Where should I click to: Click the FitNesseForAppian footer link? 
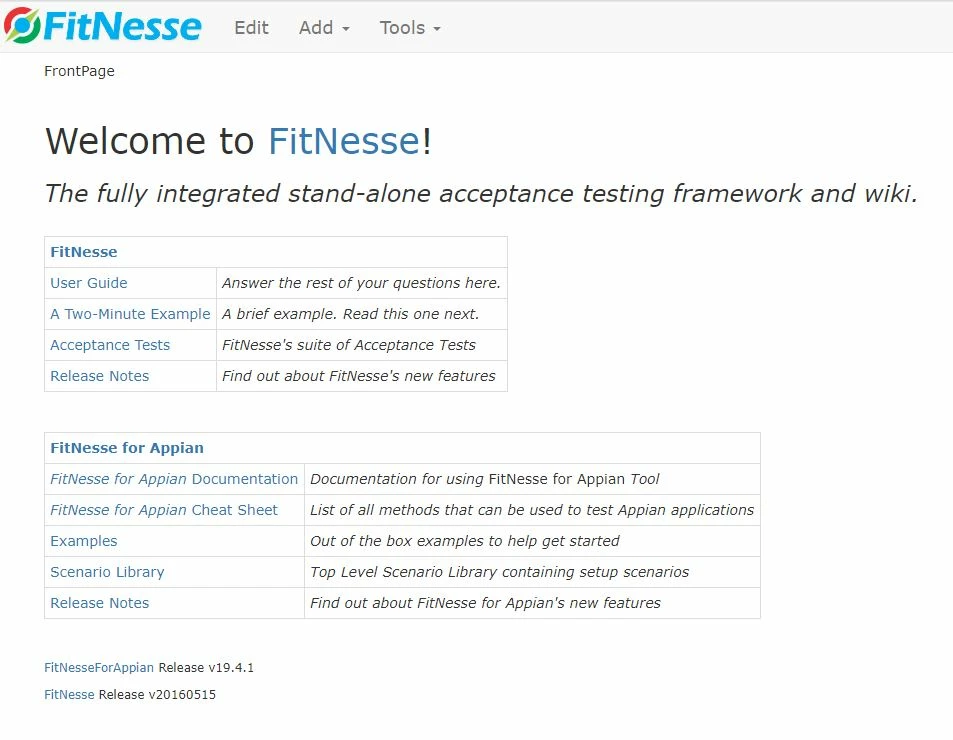coord(99,668)
